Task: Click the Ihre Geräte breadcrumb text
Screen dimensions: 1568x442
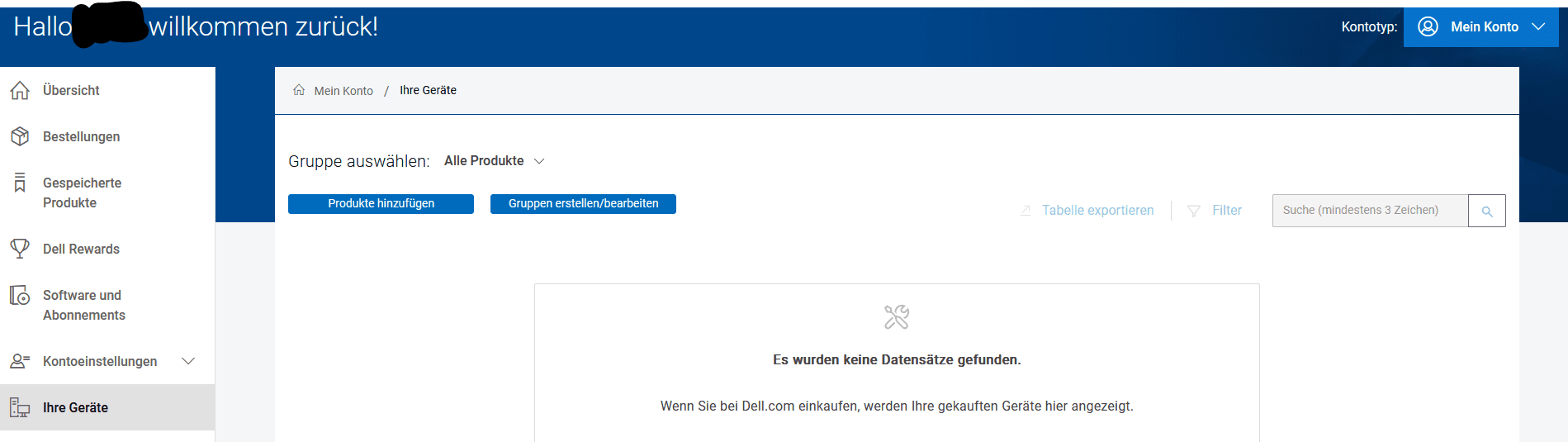Action: (x=428, y=90)
